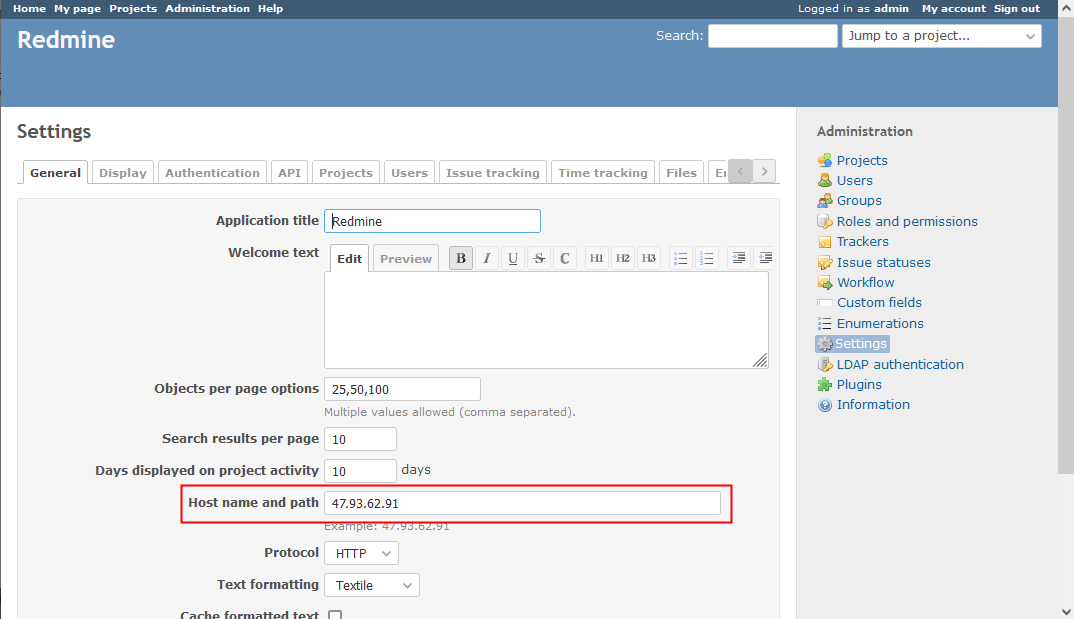This screenshot has height=619, width=1074.
Task: Click the Projects icon in Administration sidebar
Action: [x=825, y=160]
